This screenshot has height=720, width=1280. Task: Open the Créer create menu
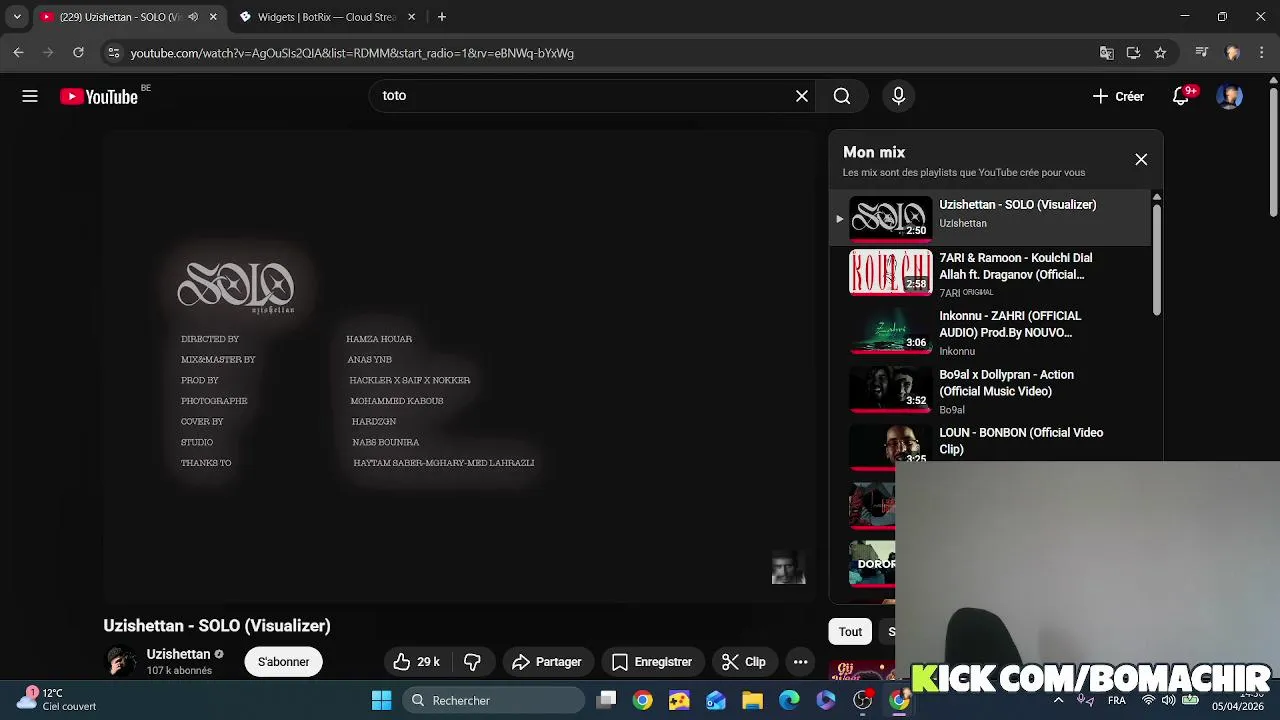(1118, 96)
